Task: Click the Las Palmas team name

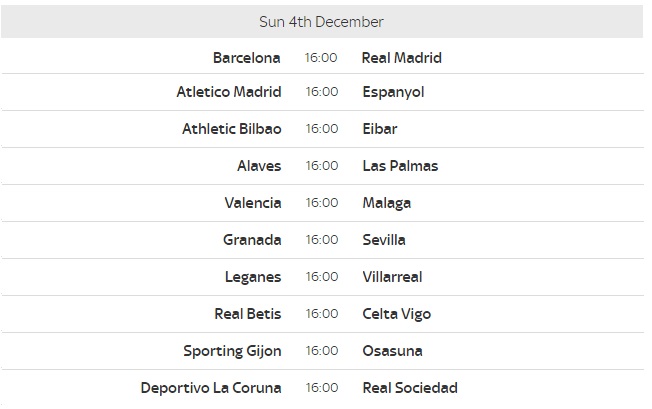Action: [400, 166]
